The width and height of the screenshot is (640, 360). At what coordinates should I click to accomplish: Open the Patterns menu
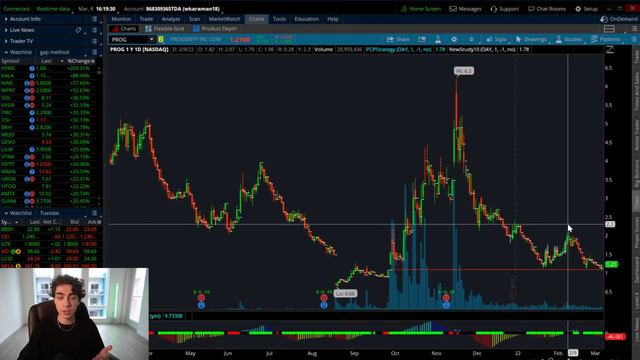point(605,39)
